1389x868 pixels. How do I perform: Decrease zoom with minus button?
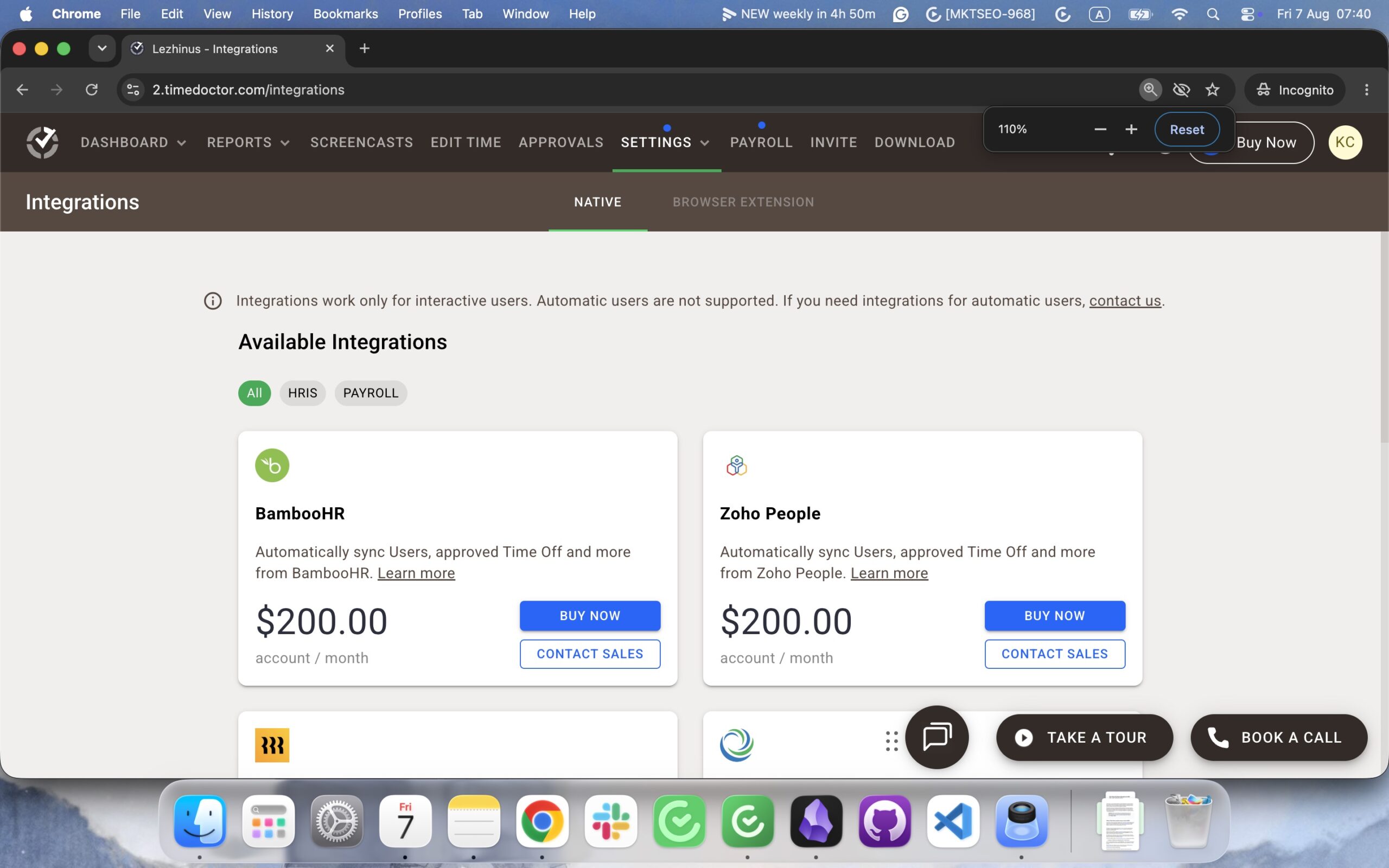1100,129
